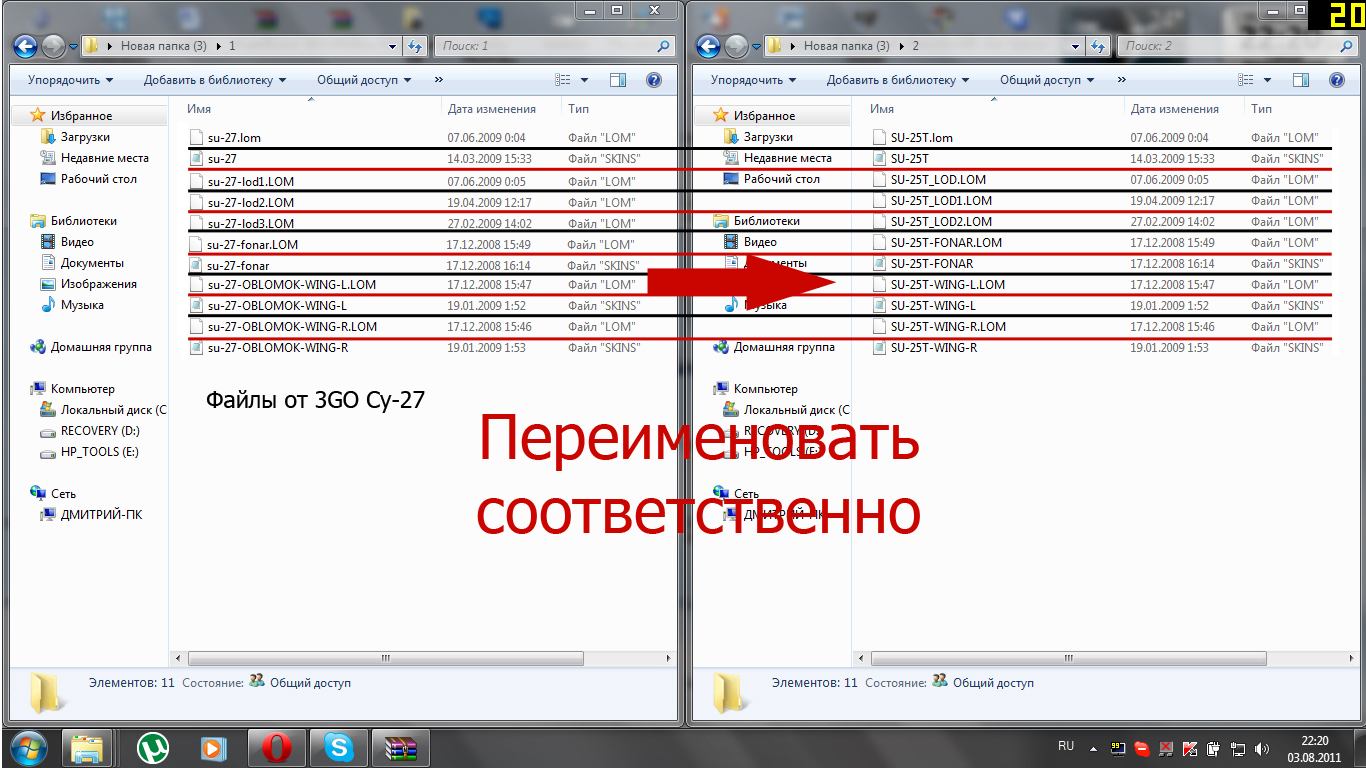Screen dimensions: 1366x768
Task: Click Forward arrow in left window
Action: (x=54, y=46)
